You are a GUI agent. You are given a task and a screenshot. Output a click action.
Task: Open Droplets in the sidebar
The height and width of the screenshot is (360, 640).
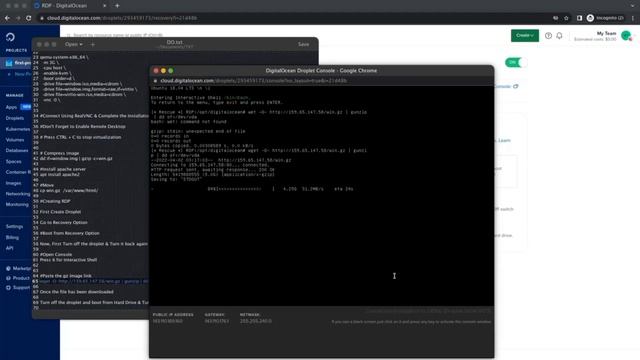click(x=15, y=118)
